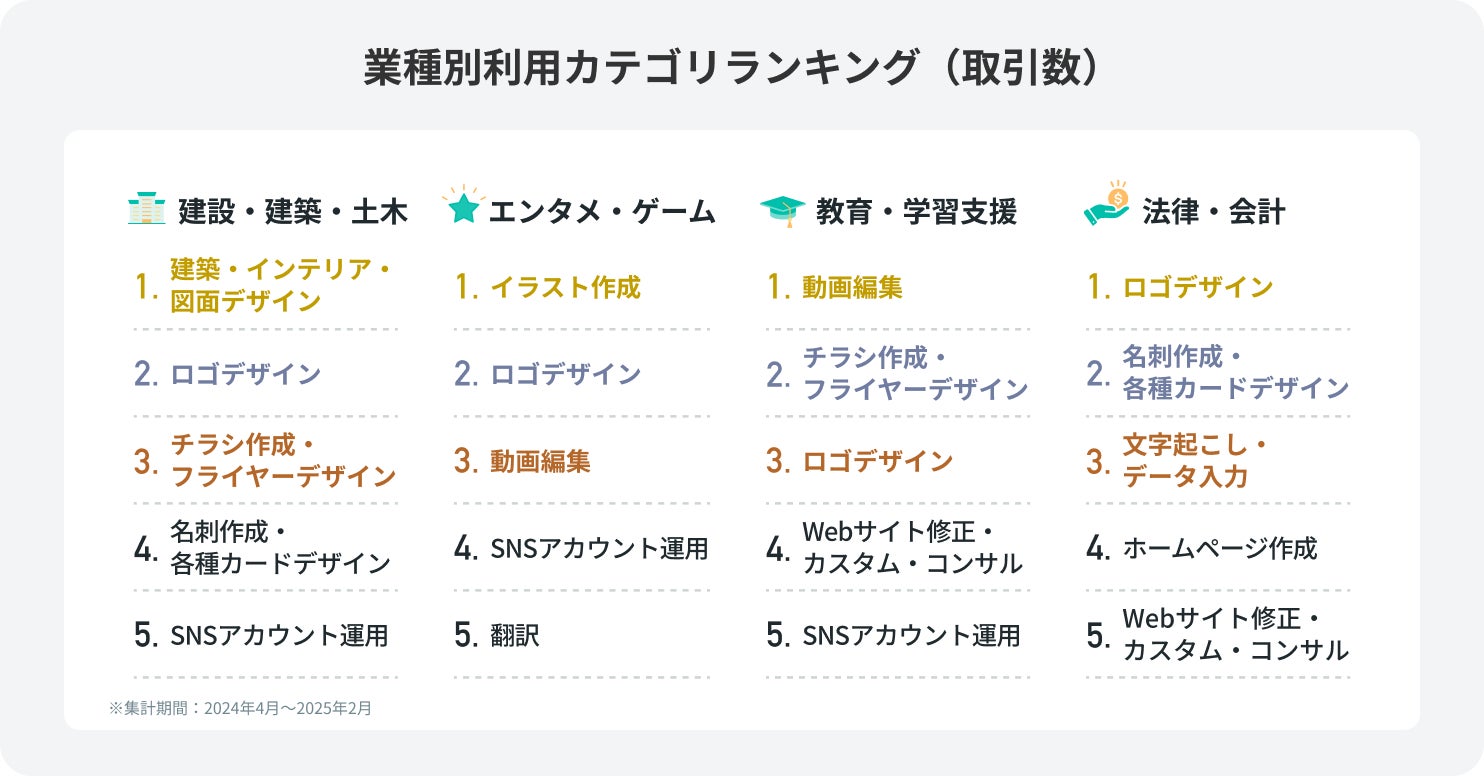
Task: Open the 法律・会計 heading
Action: click(1213, 212)
